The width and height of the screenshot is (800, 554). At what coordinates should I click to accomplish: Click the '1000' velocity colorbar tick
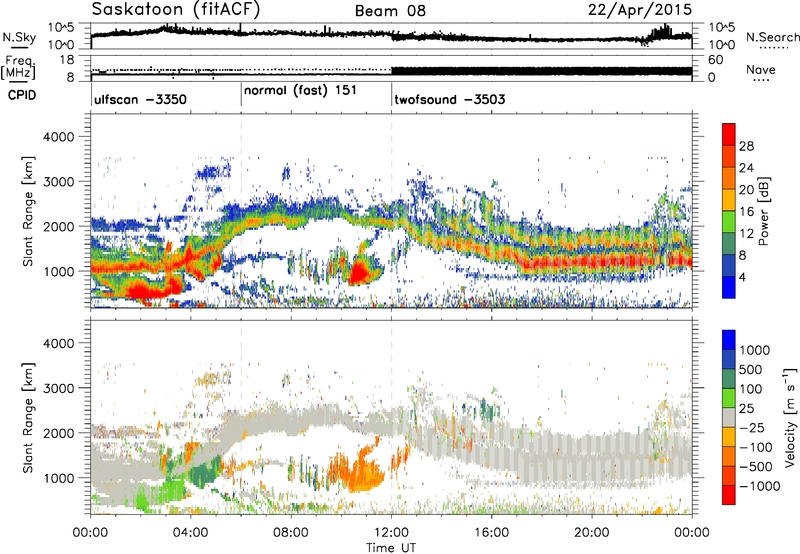click(x=755, y=350)
